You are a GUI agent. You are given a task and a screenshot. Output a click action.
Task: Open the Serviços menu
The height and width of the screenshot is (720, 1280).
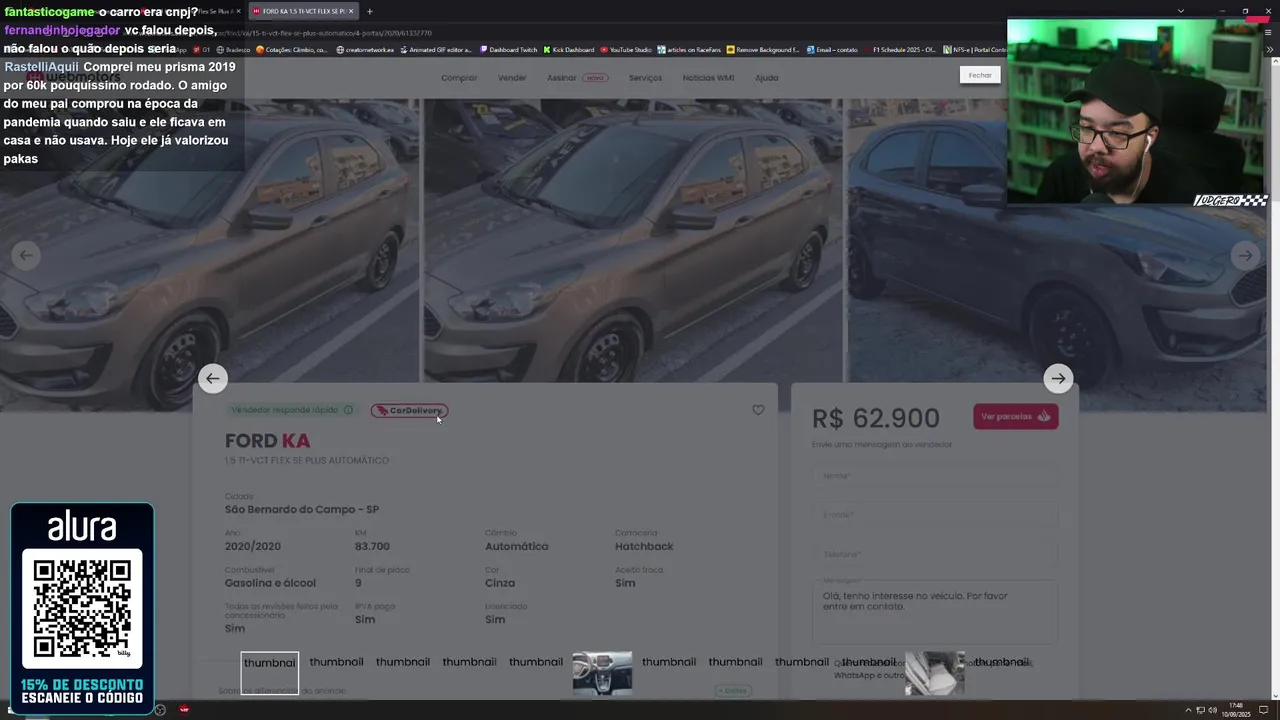(645, 78)
